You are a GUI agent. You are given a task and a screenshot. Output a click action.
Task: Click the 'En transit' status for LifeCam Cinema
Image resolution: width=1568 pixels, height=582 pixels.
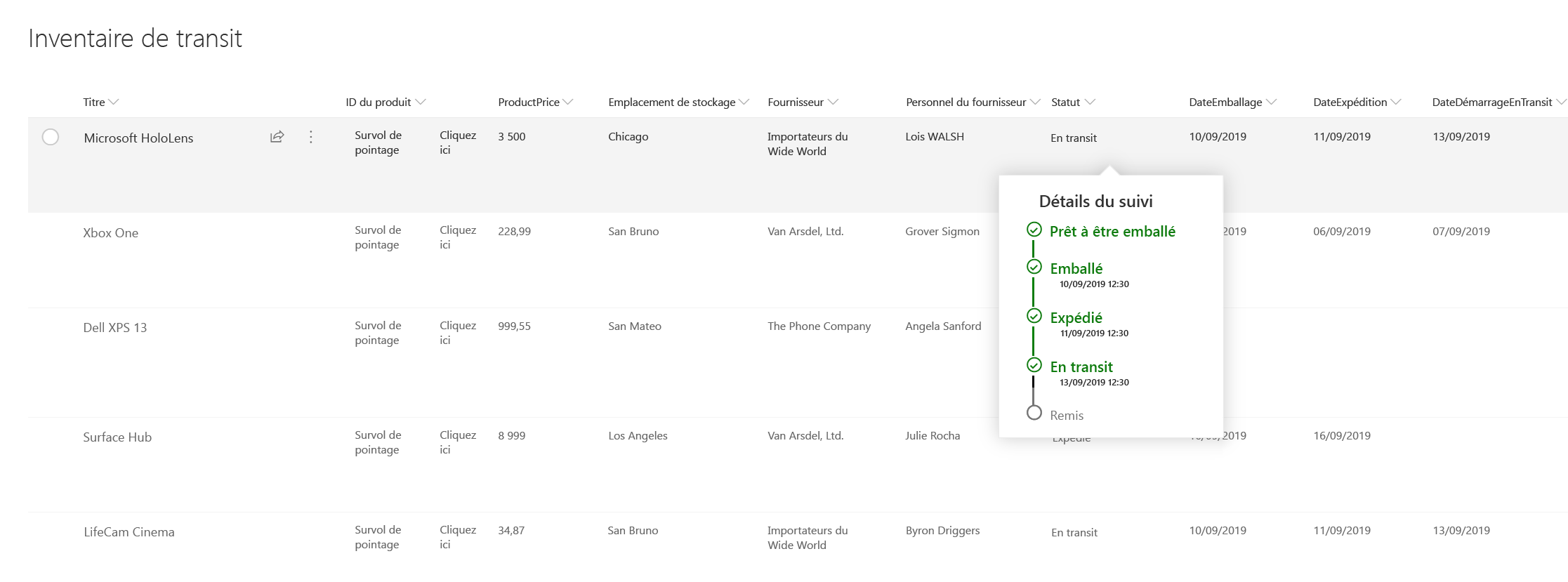(1074, 533)
